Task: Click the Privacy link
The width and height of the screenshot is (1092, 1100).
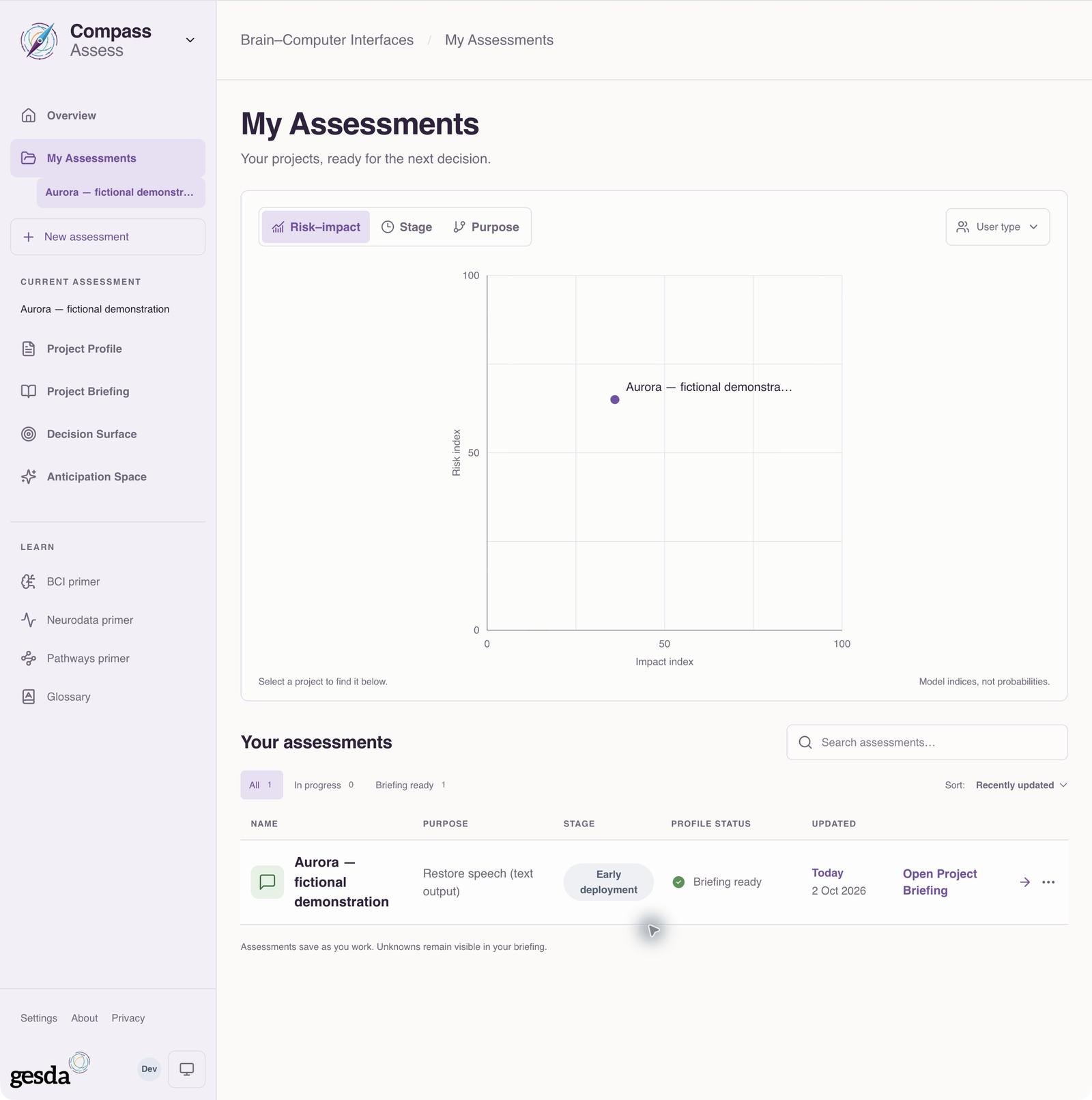Action: [x=128, y=1018]
